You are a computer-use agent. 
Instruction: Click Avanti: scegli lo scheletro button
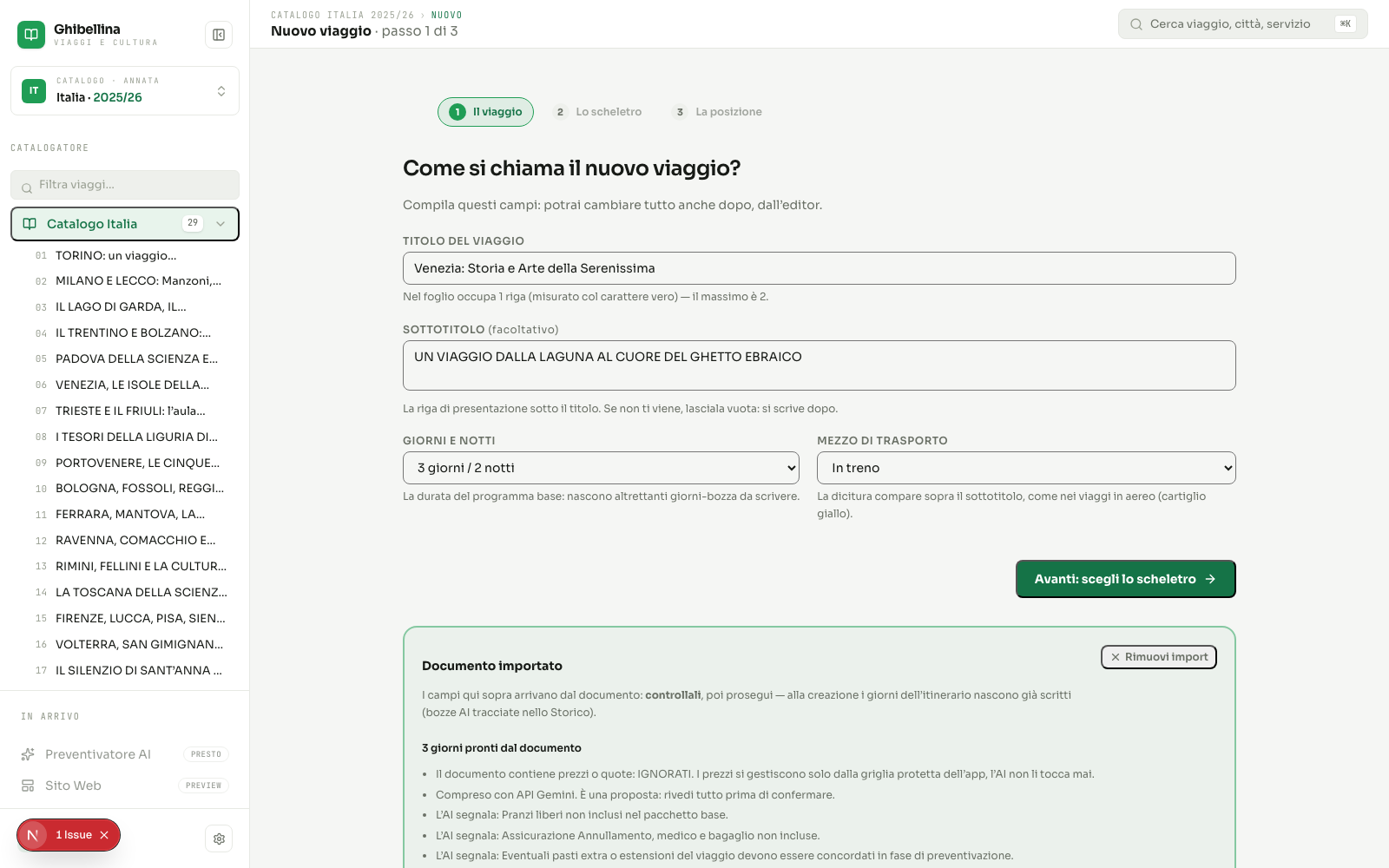1125,579
